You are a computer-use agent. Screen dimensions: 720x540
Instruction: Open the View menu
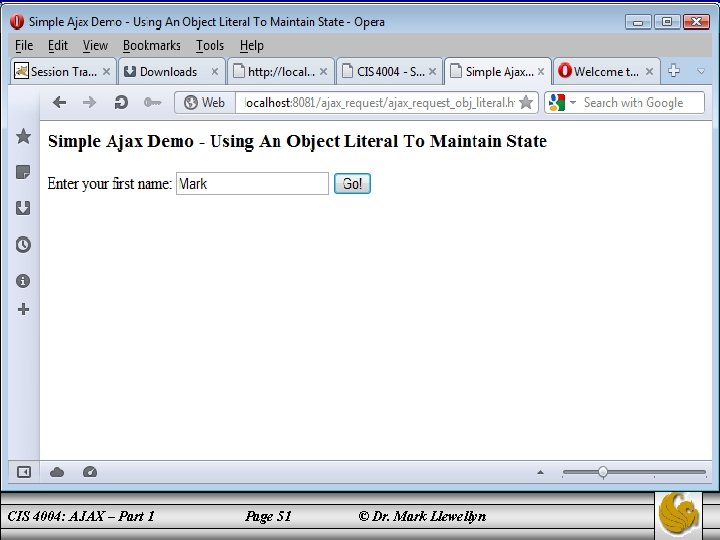click(x=95, y=45)
